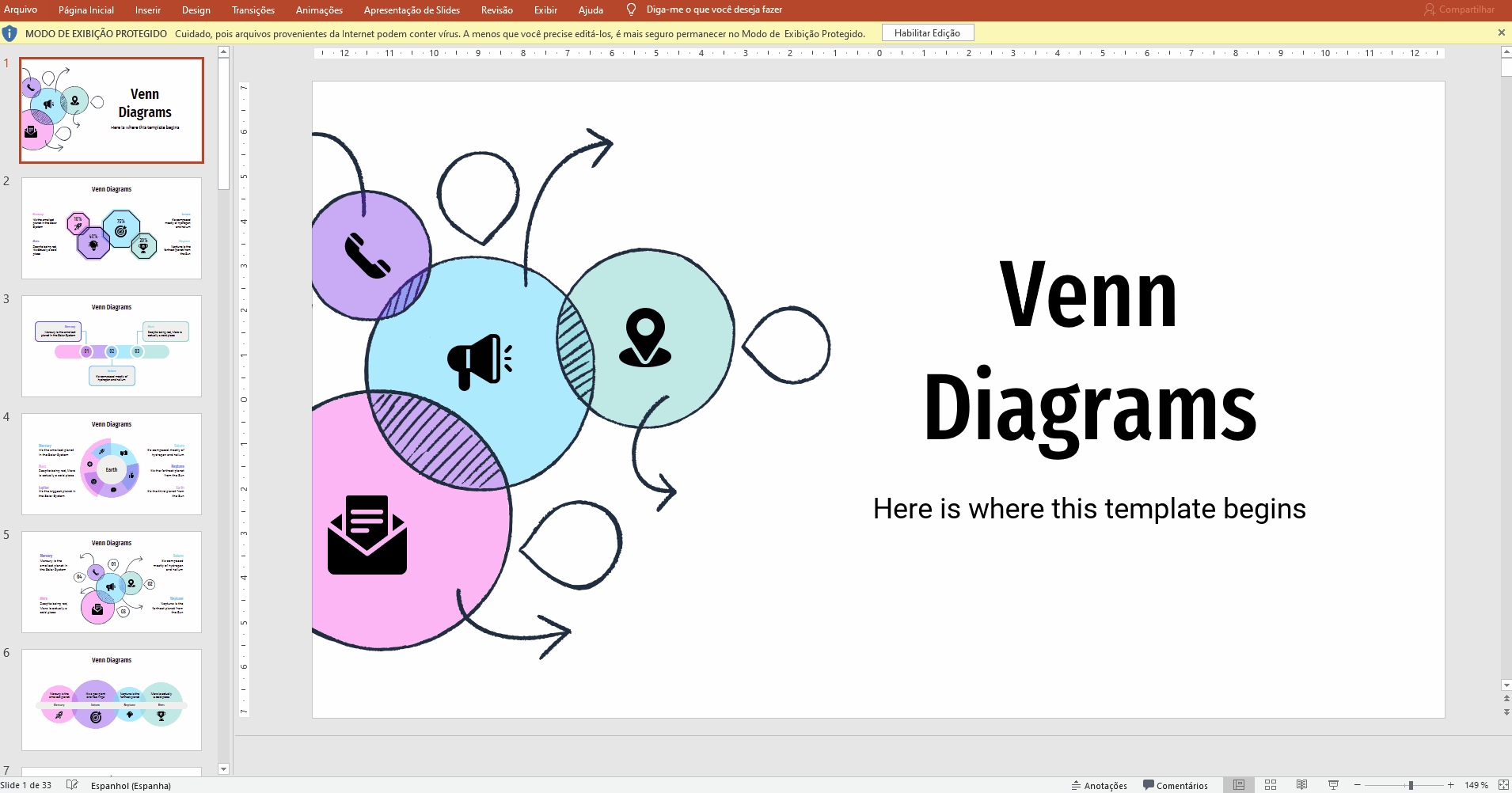Fit slide to current window

coord(1503,785)
